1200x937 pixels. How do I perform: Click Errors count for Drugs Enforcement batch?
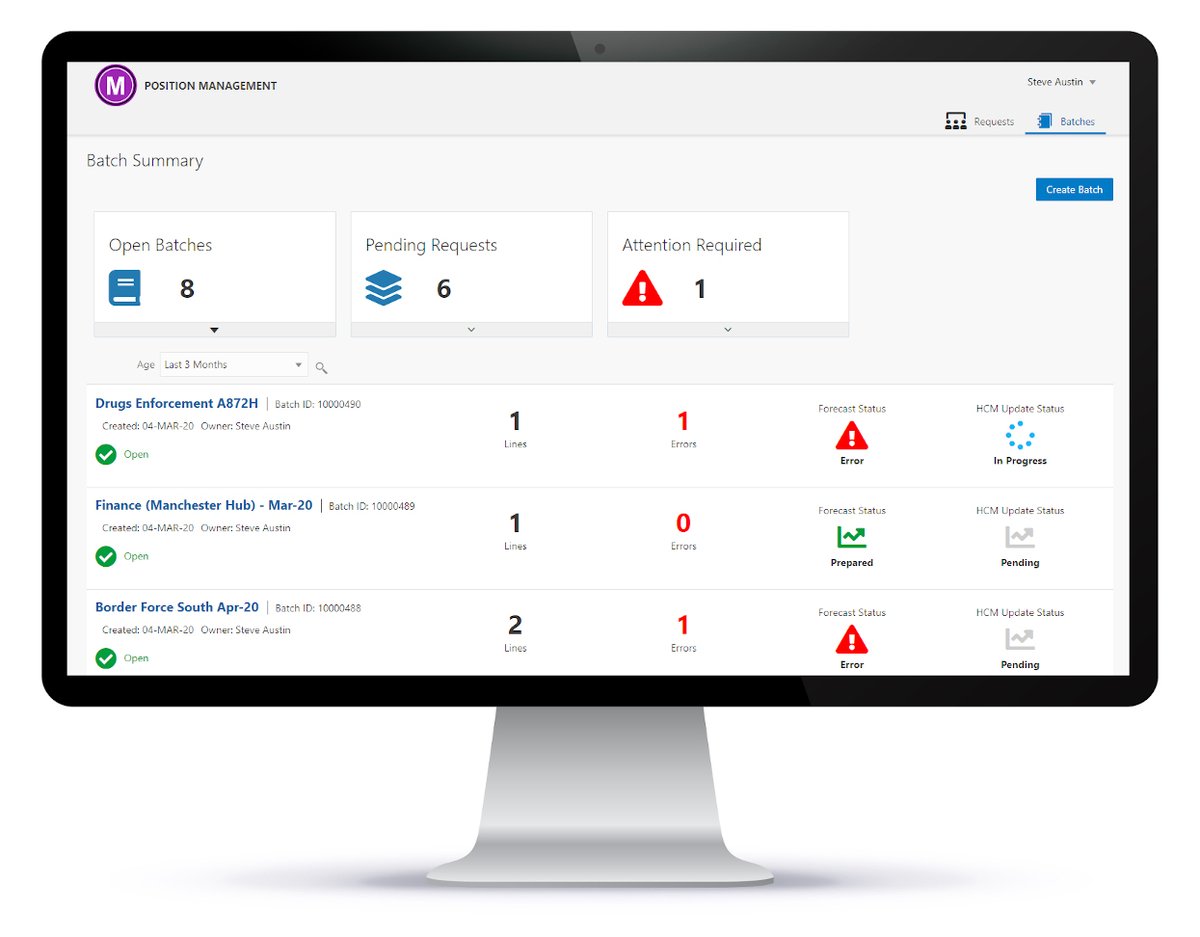point(684,421)
